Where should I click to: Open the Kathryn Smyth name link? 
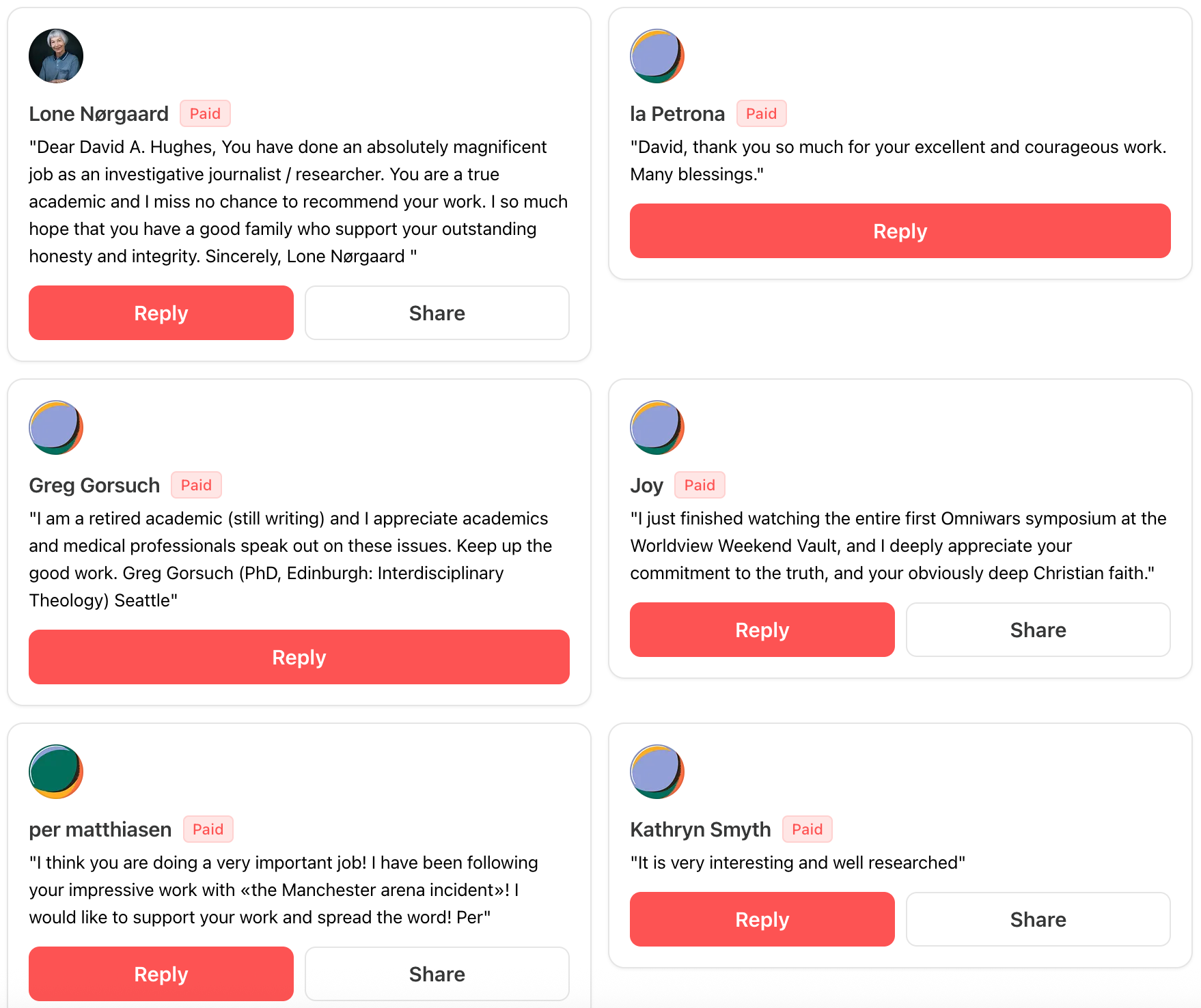[700, 829]
